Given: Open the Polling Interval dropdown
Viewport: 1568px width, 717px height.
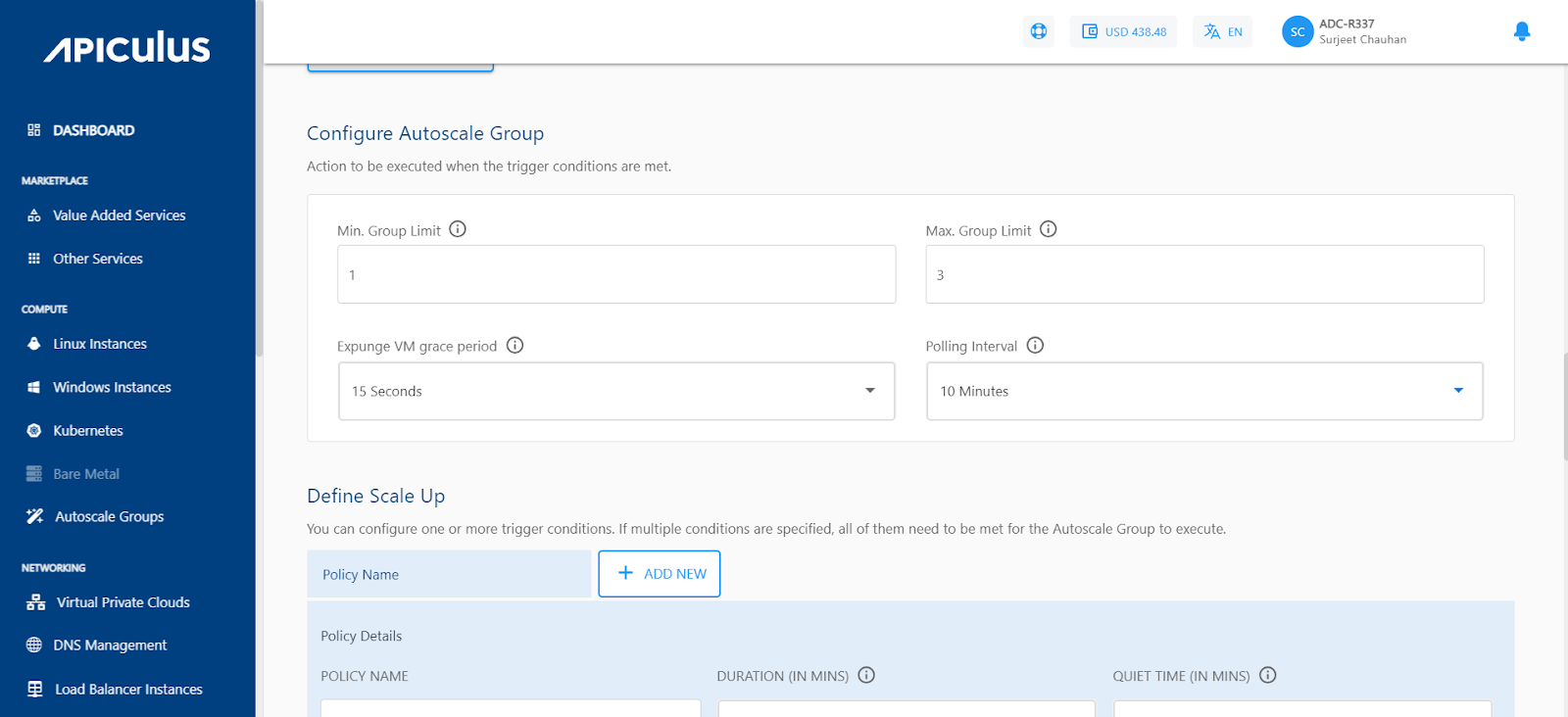Looking at the screenshot, I should click(x=1204, y=391).
